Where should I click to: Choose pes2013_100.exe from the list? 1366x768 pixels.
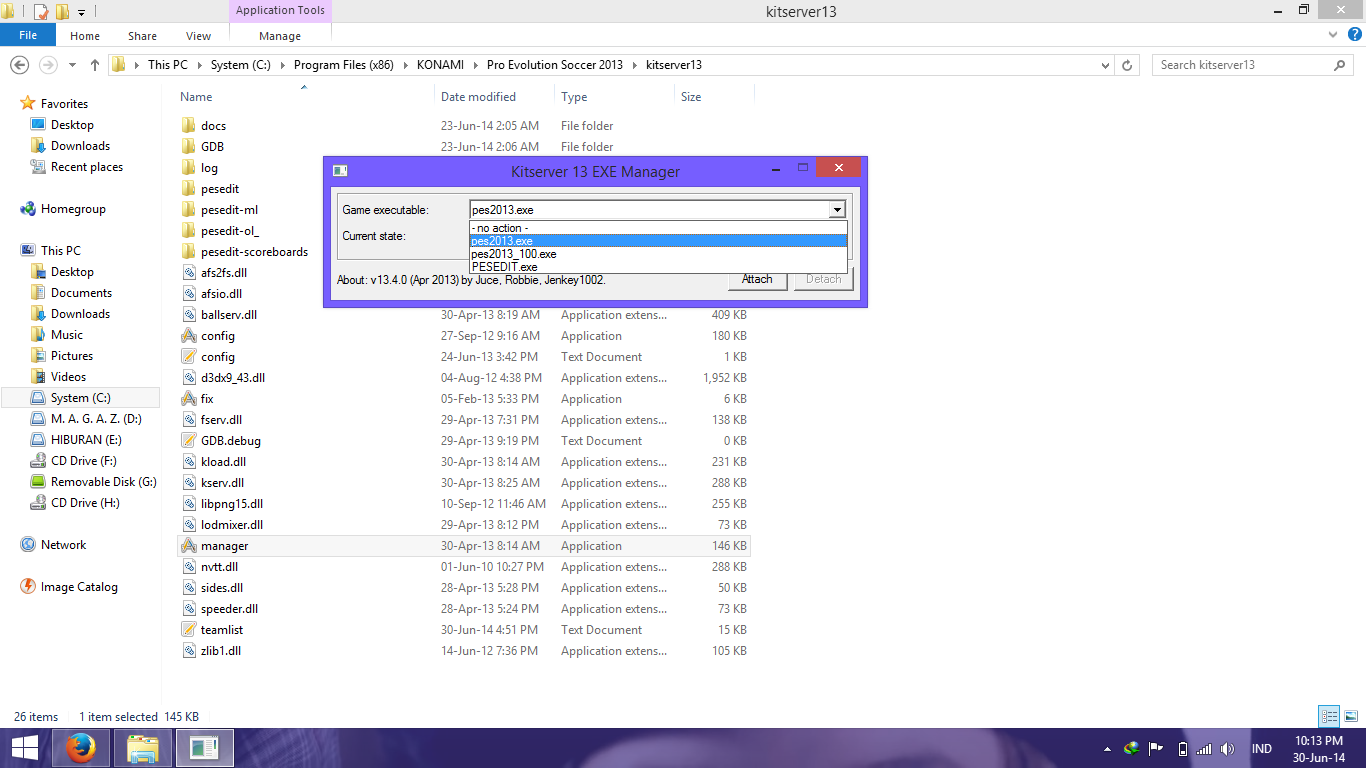pos(658,254)
